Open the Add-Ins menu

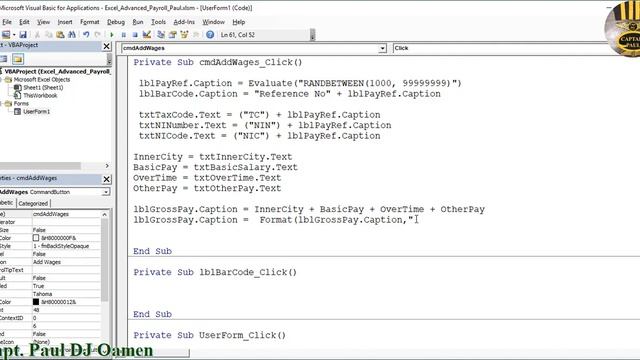pyautogui.click(x=184, y=22)
